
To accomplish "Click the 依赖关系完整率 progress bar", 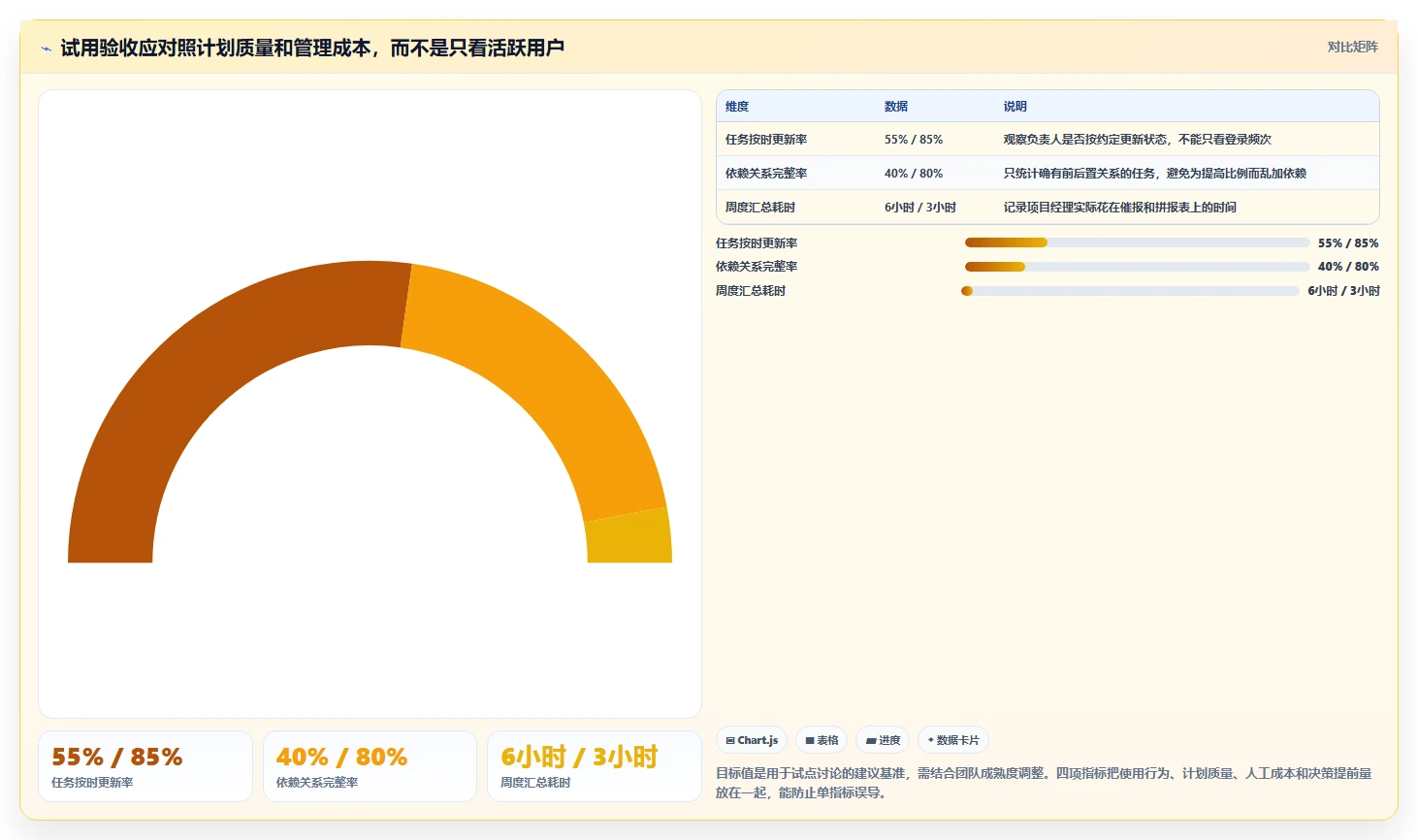I will [x=1137, y=267].
